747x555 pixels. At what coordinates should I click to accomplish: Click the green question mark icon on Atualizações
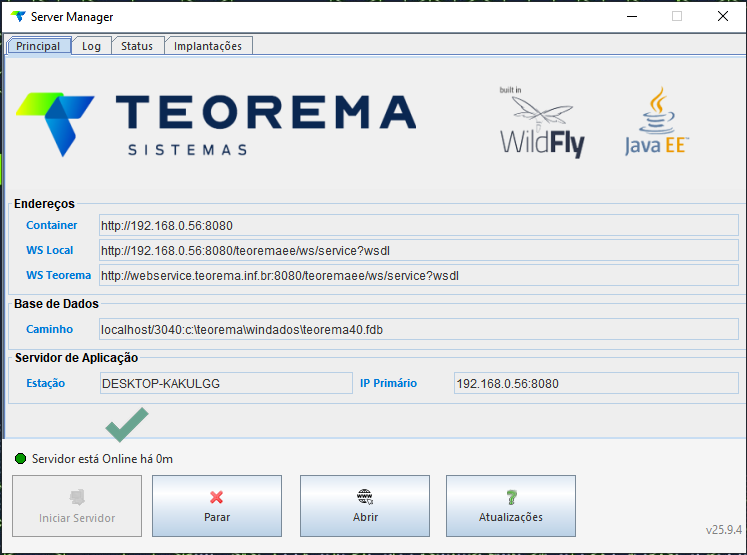pos(511,497)
